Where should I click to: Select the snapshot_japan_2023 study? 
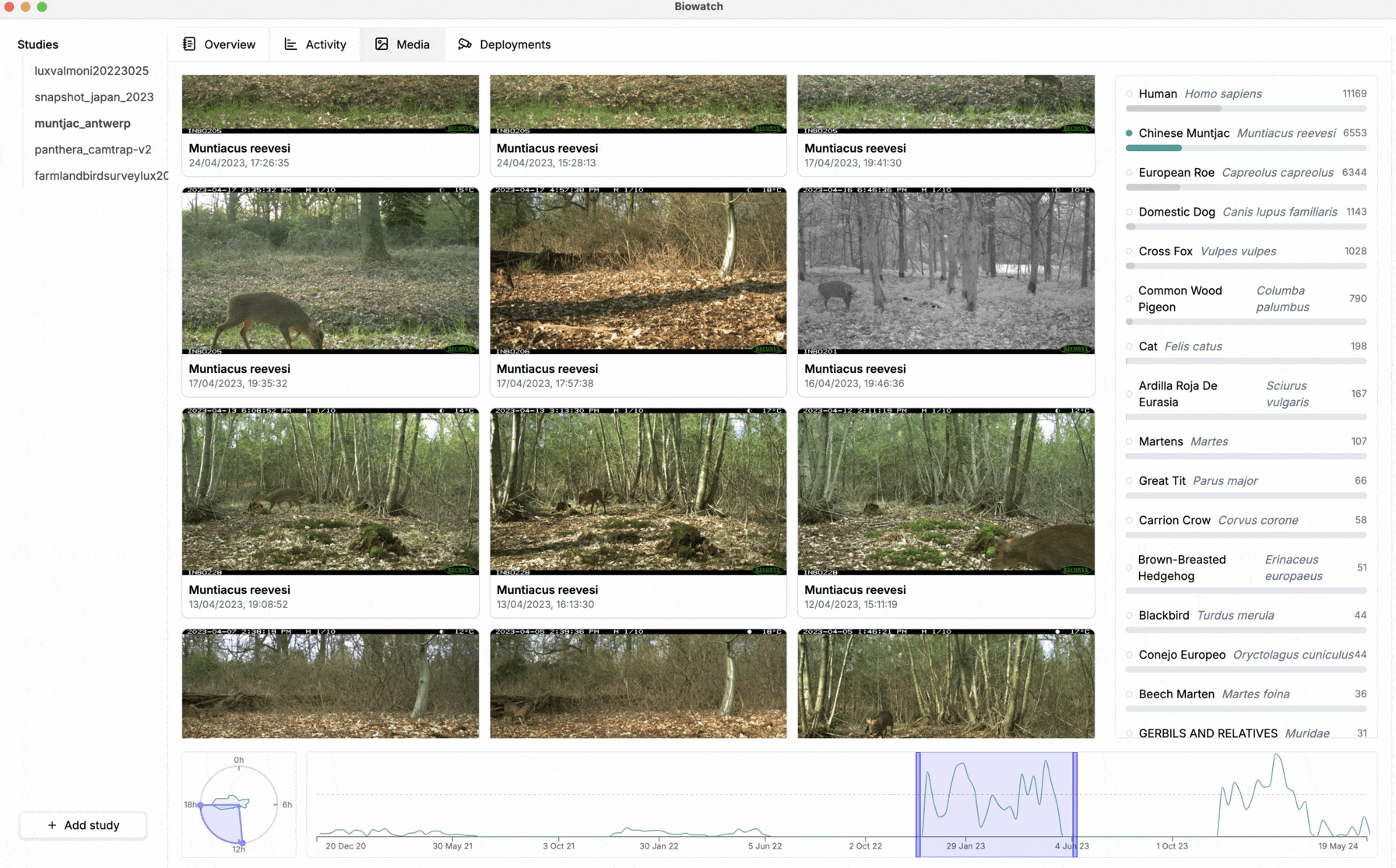click(93, 97)
